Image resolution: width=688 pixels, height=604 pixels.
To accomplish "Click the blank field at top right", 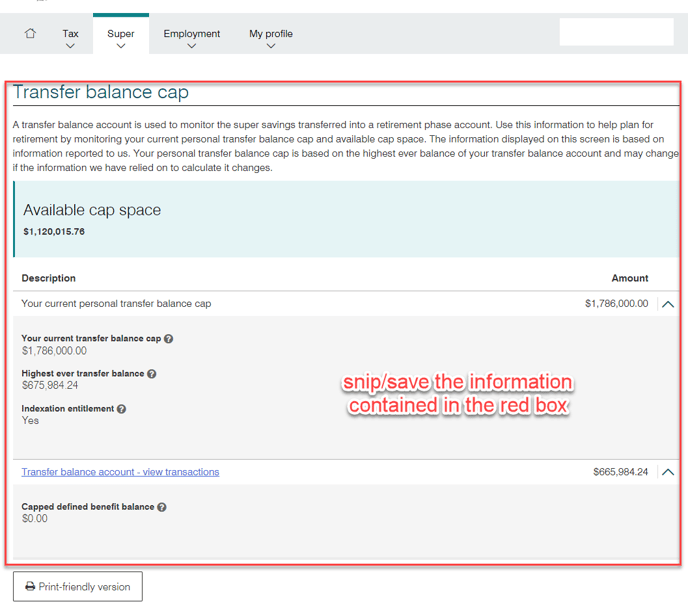I will tap(616, 32).
